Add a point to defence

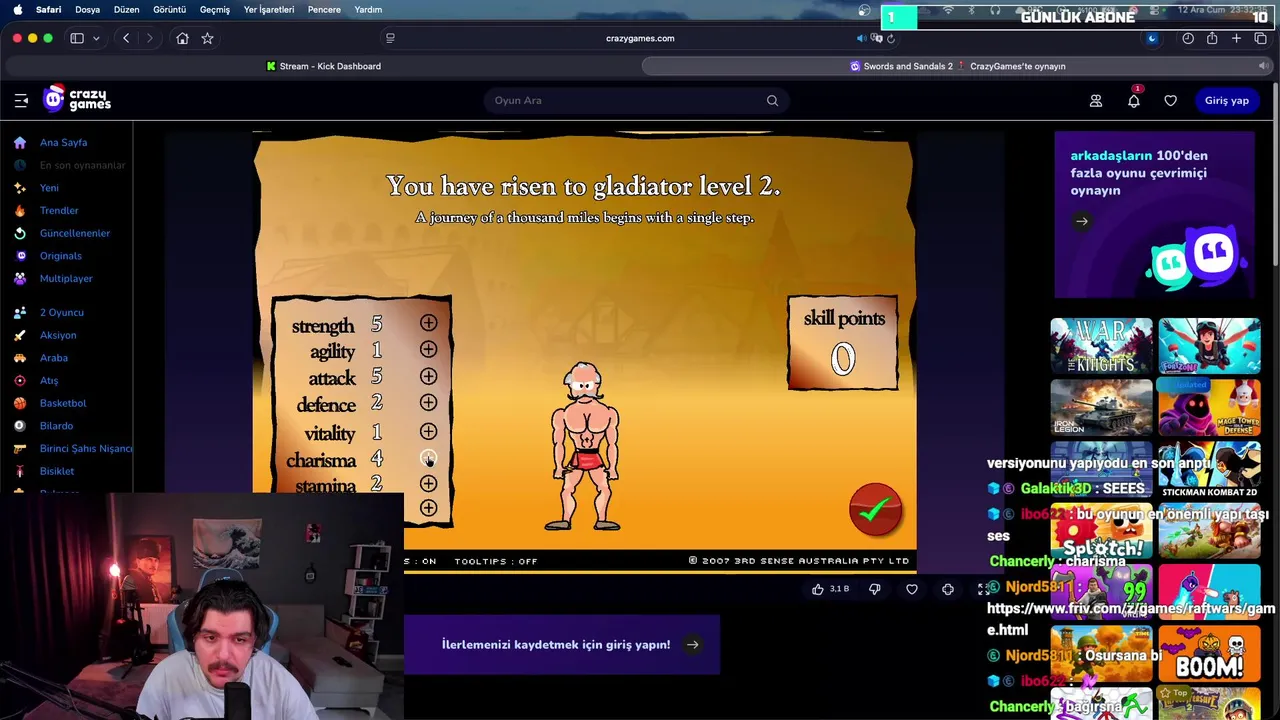(x=428, y=402)
